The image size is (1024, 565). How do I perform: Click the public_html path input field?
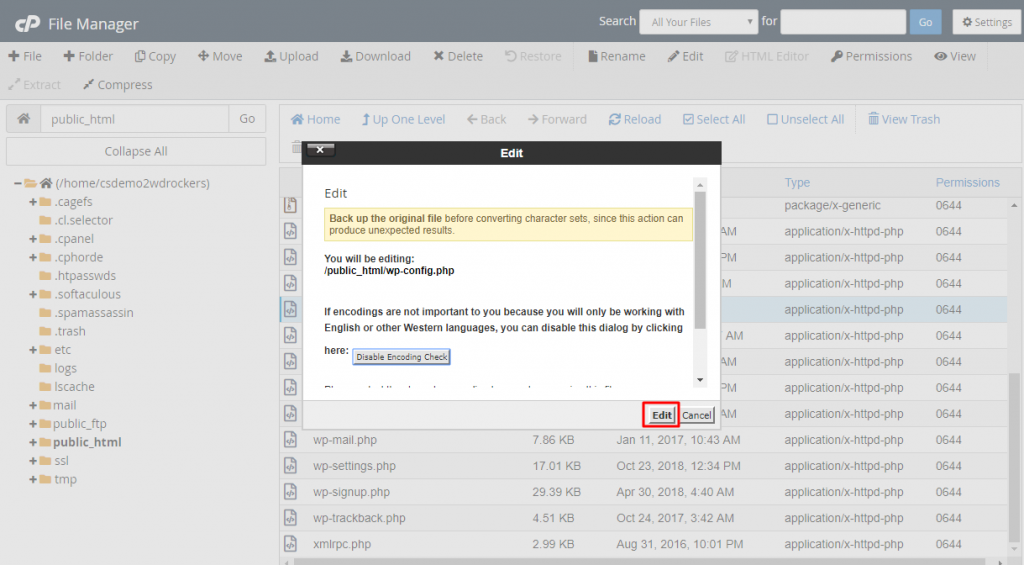click(x=135, y=119)
